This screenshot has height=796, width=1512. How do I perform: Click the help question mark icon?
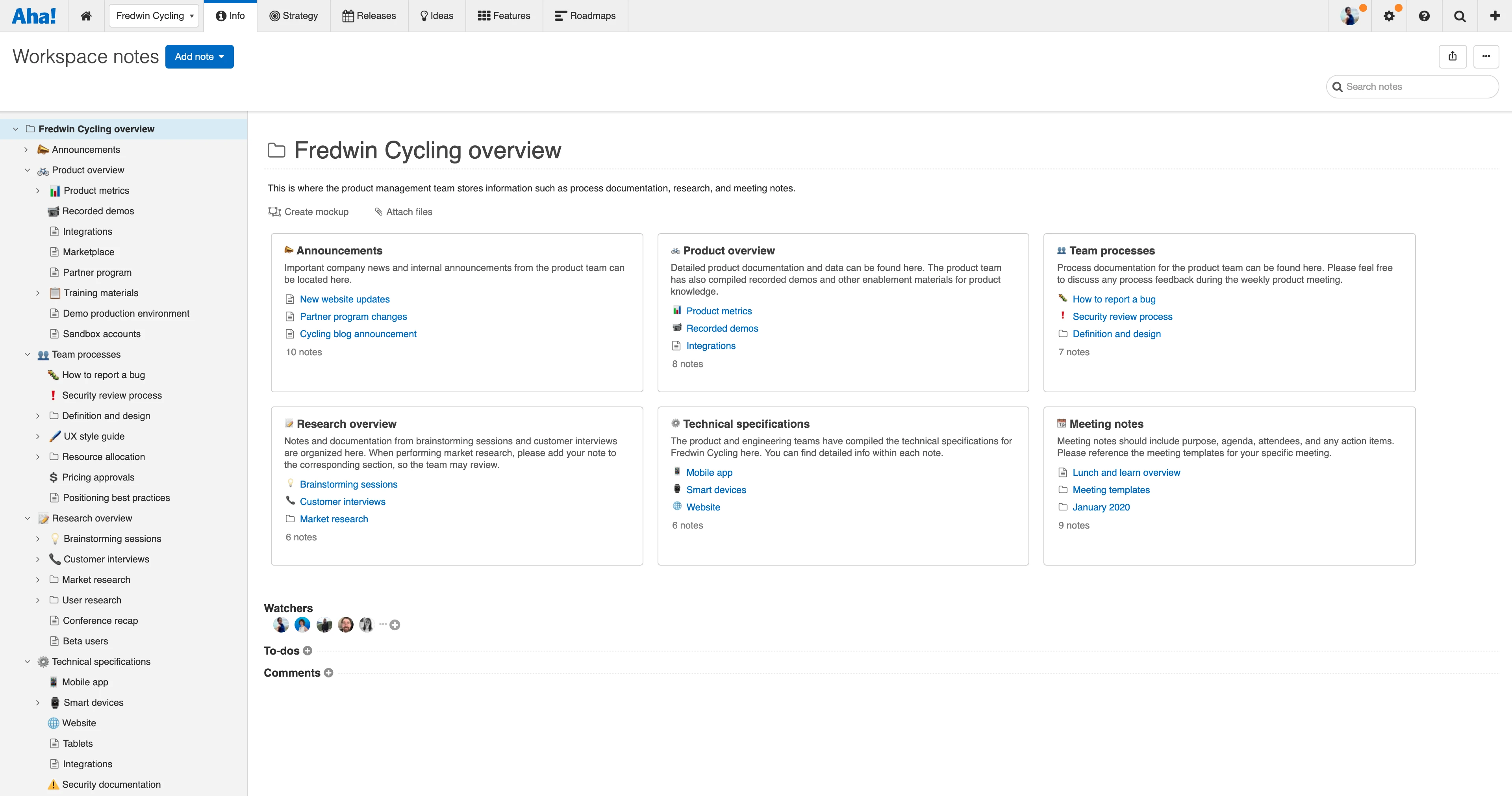pos(1424,16)
